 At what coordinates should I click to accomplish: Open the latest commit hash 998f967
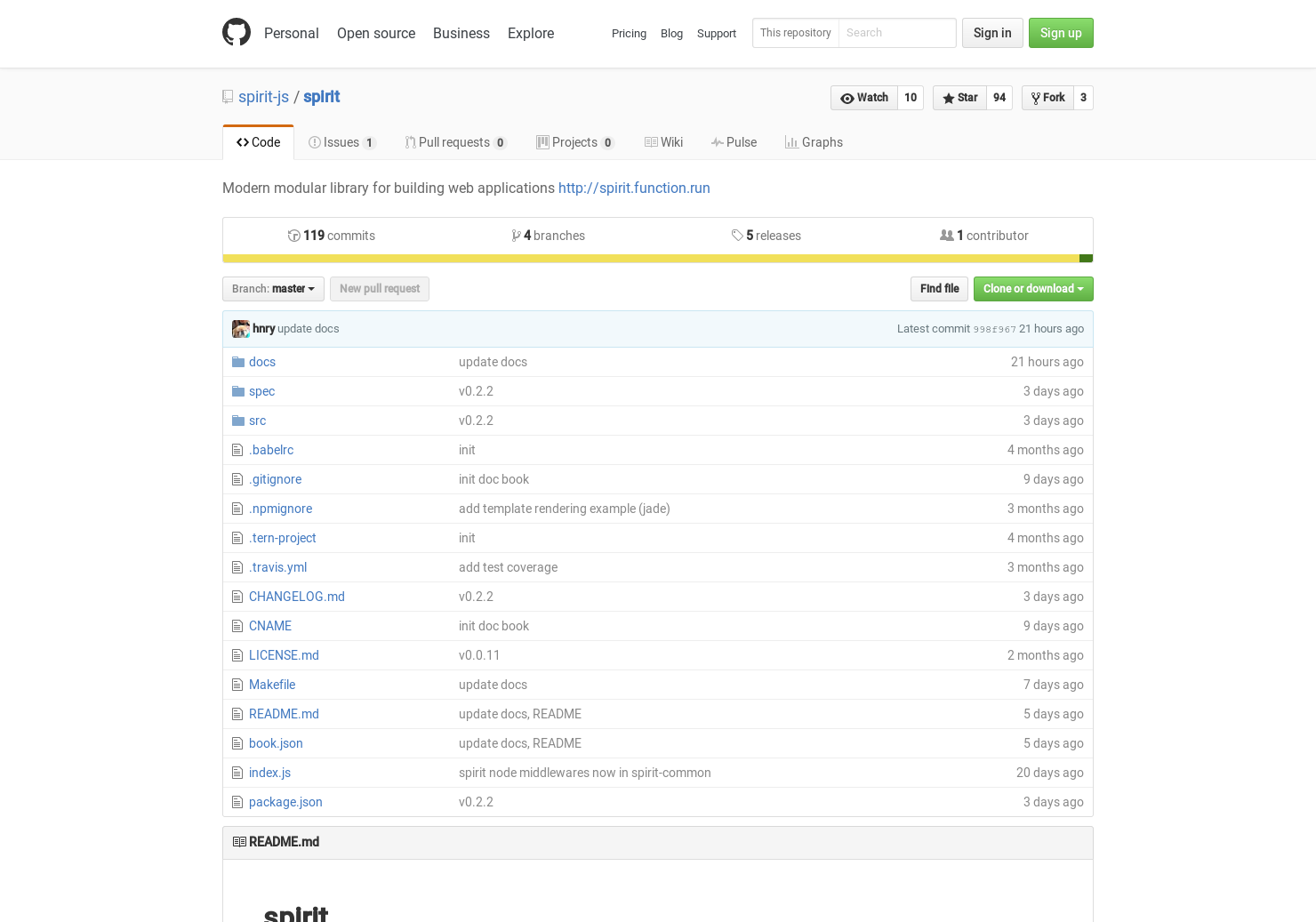994,329
